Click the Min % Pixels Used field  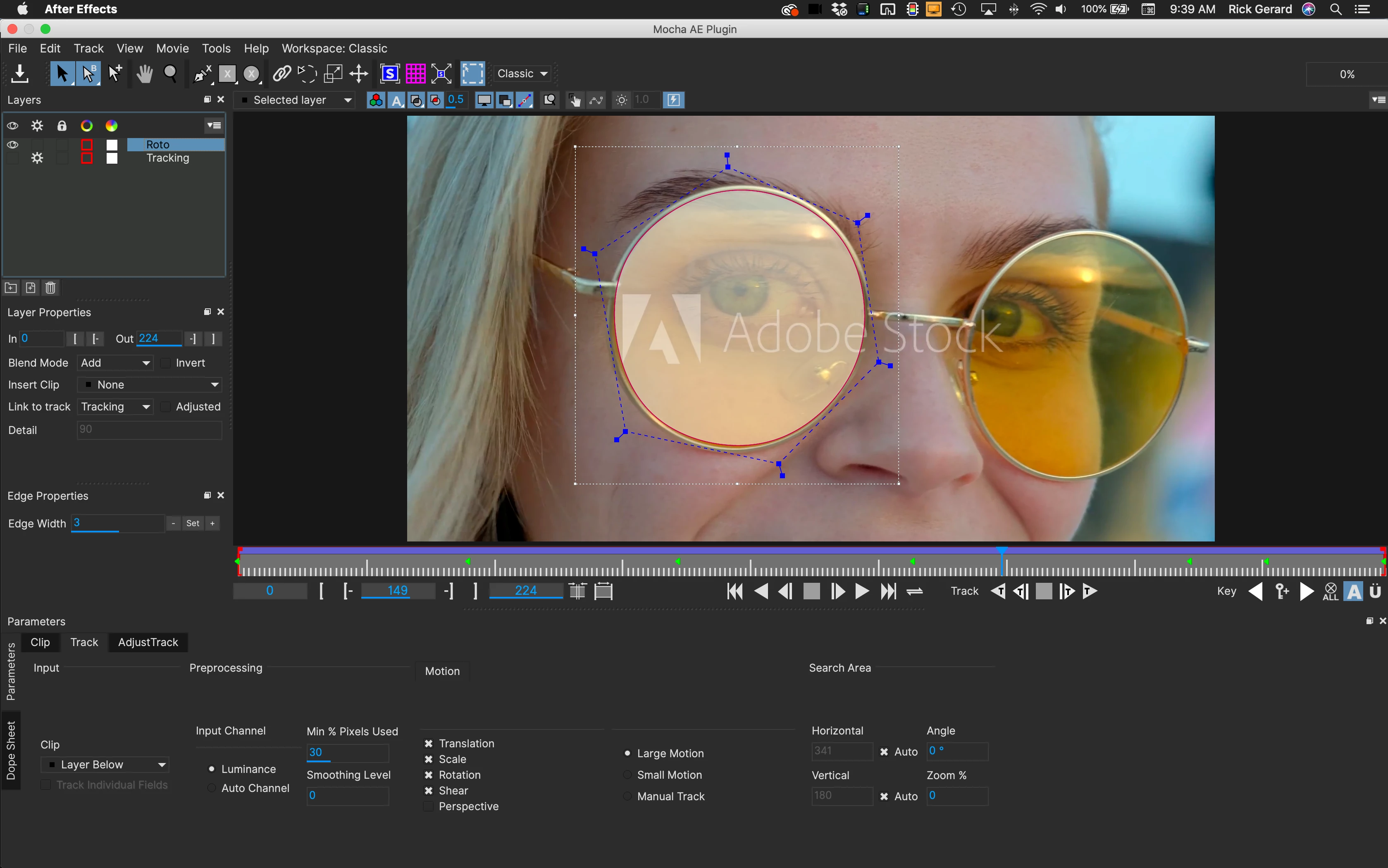(347, 752)
